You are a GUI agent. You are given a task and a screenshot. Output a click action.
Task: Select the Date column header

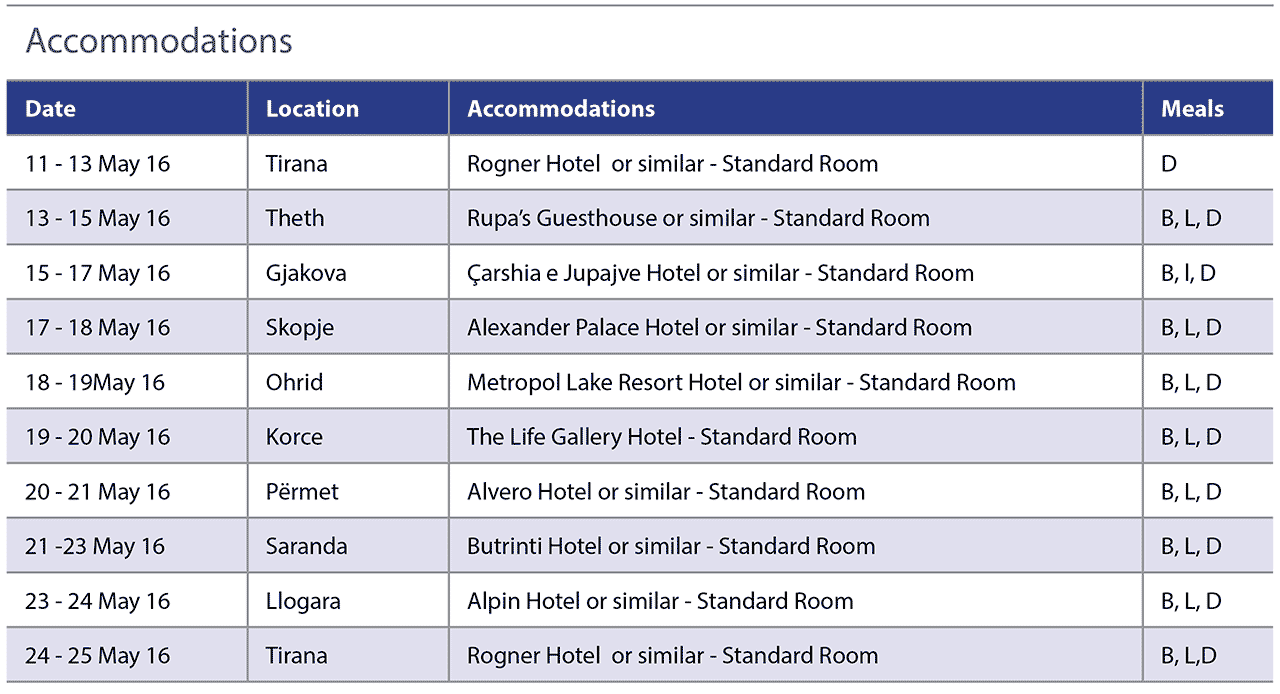(50, 109)
